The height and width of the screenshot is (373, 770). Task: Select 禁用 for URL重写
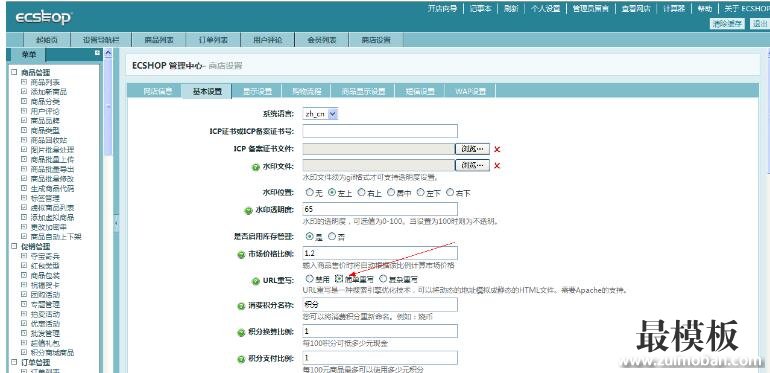309,278
